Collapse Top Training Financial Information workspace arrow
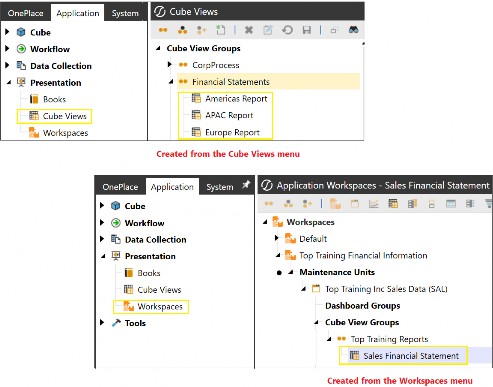 point(278,255)
